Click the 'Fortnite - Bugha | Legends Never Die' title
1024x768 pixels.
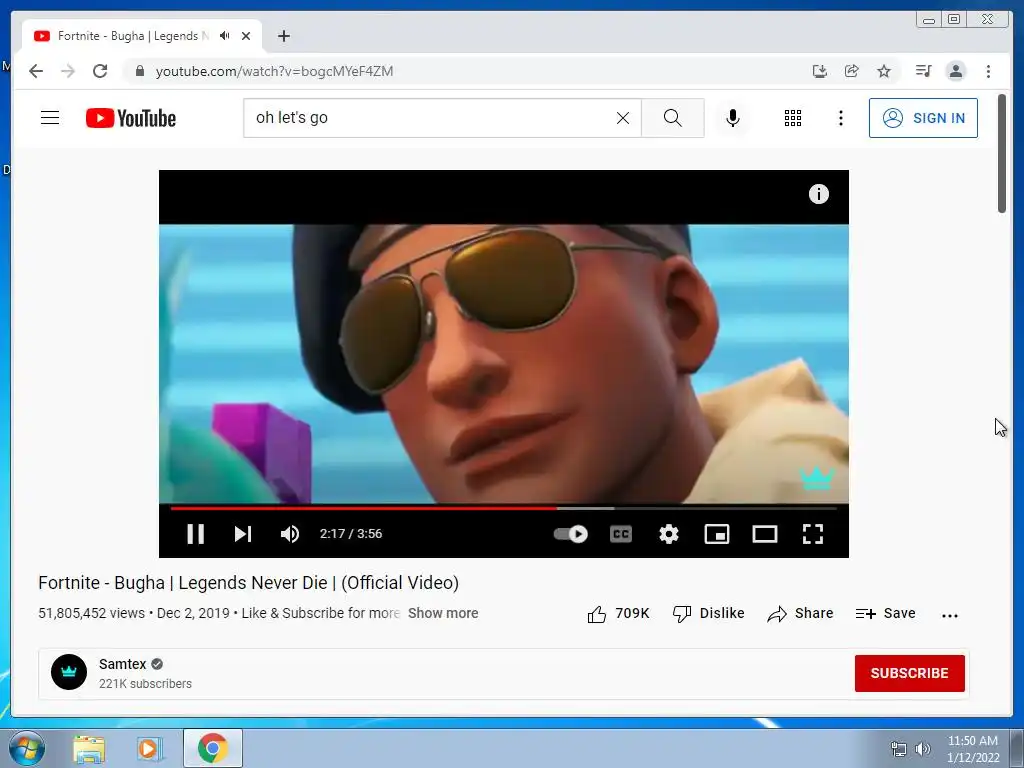coord(248,583)
